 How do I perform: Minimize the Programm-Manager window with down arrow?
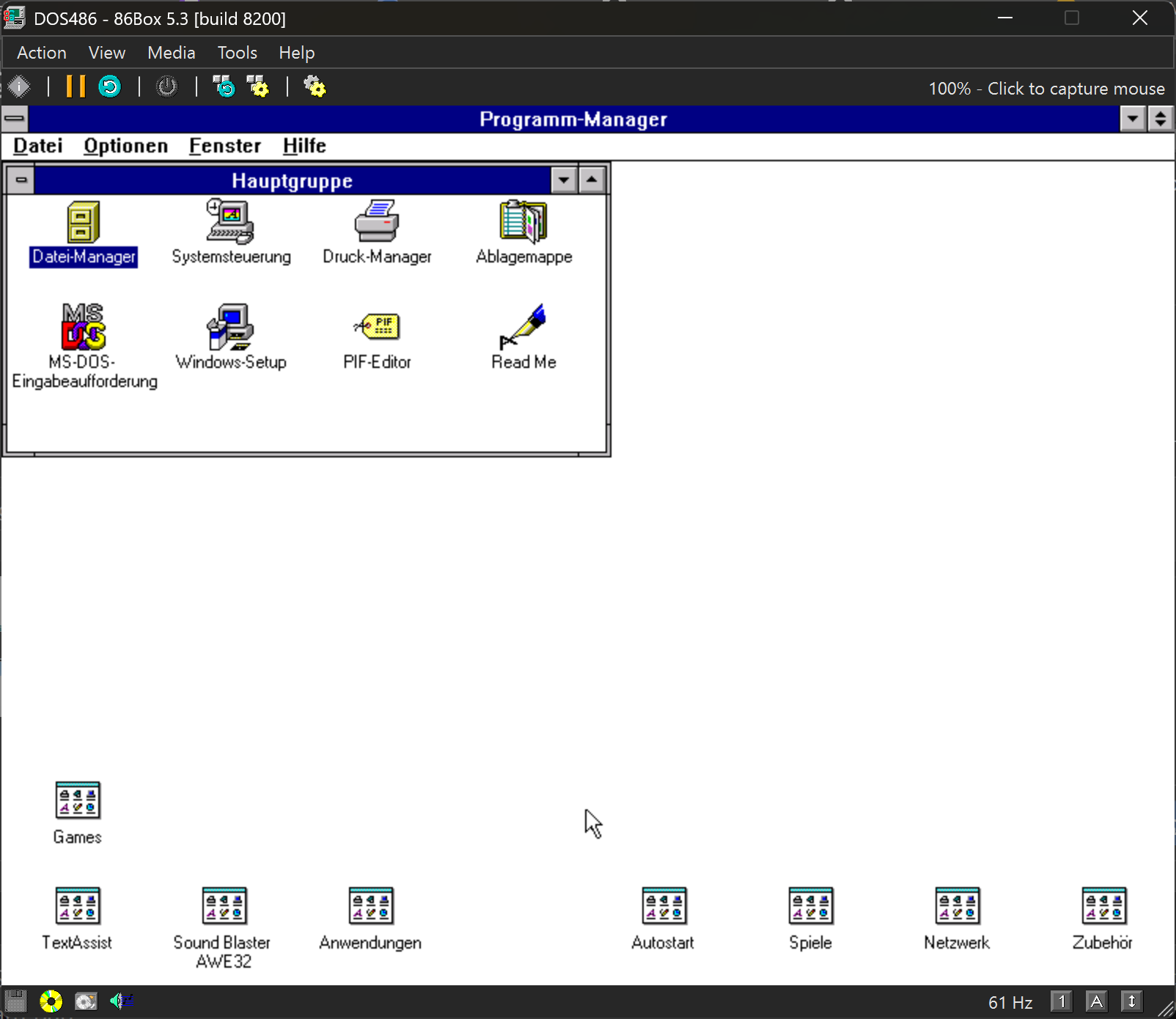(x=1133, y=118)
